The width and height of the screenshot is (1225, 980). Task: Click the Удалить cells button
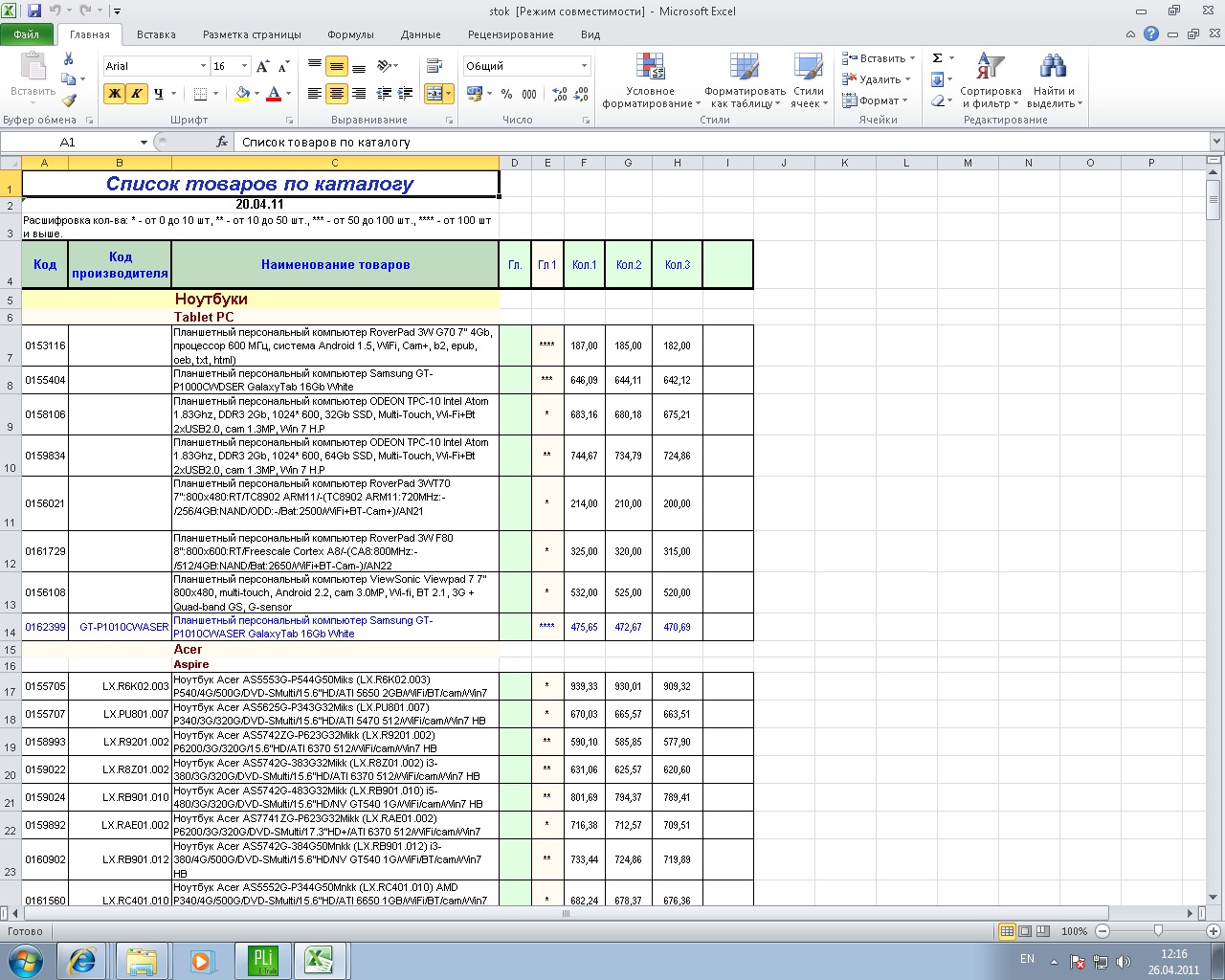click(878, 79)
